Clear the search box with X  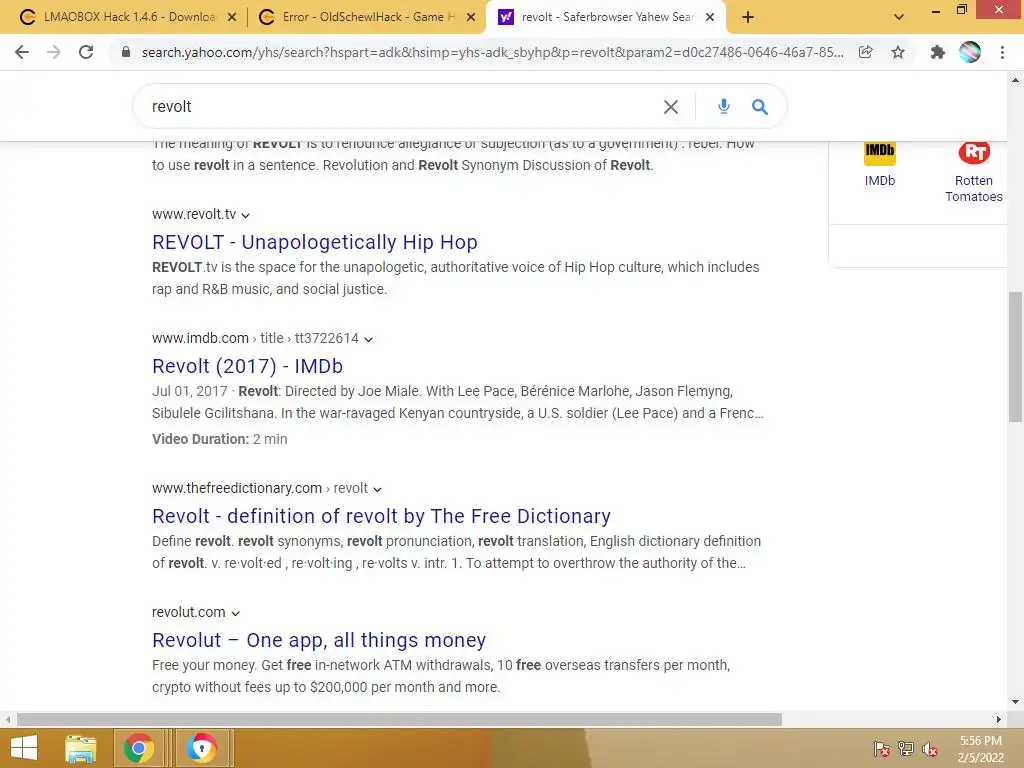point(671,106)
